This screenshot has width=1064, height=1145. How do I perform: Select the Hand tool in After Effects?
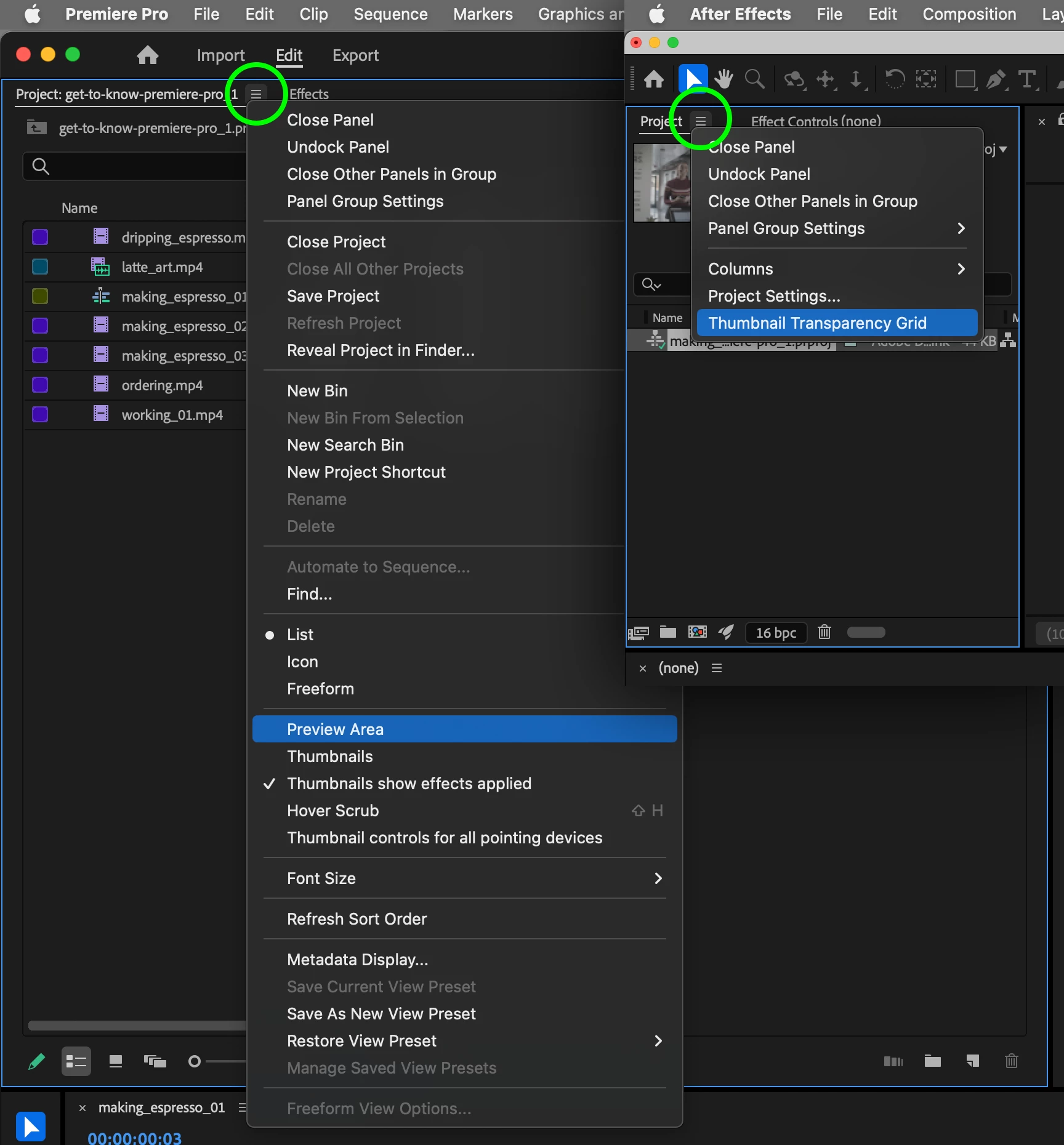(724, 79)
